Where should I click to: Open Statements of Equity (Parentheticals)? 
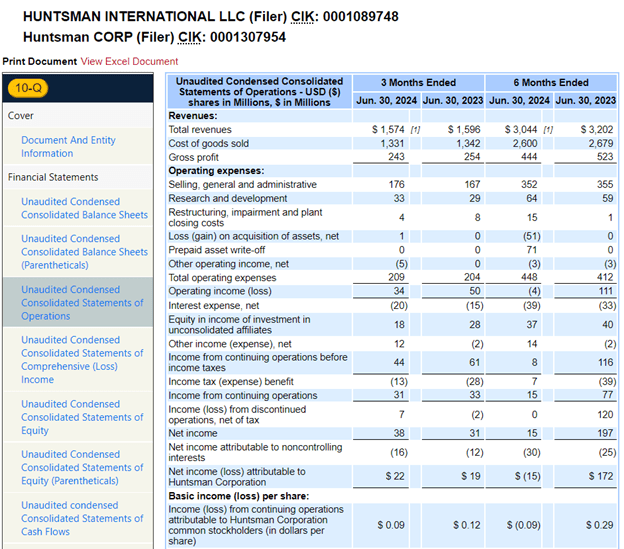pyautogui.click(x=84, y=467)
